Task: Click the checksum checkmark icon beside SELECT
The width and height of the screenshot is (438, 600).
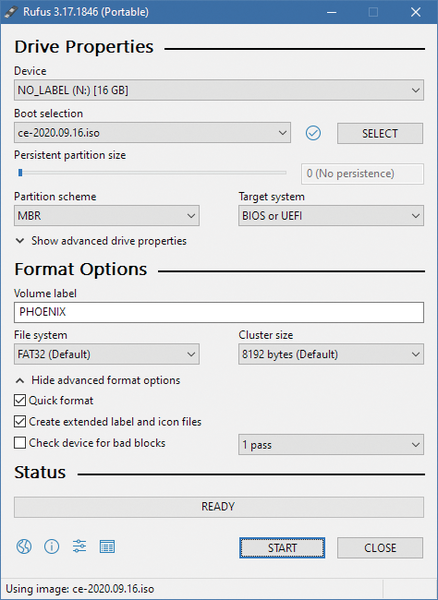Action: pyautogui.click(x=313, y=133)
